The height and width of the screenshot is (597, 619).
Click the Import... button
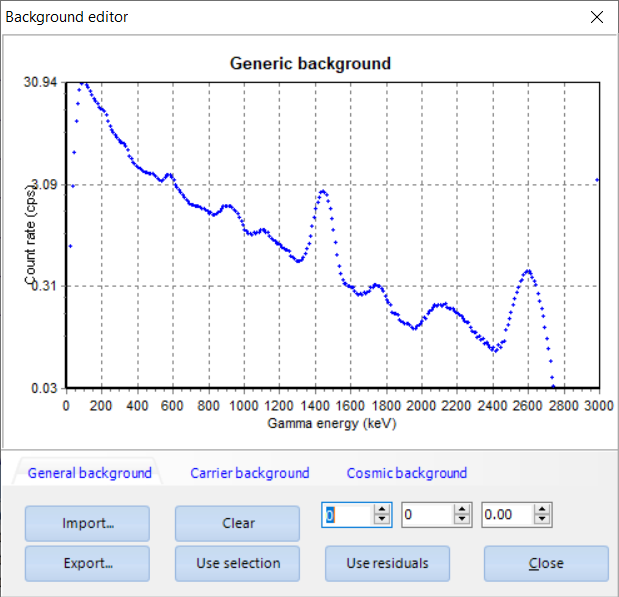pyautogui.click(x=87, y=523)
